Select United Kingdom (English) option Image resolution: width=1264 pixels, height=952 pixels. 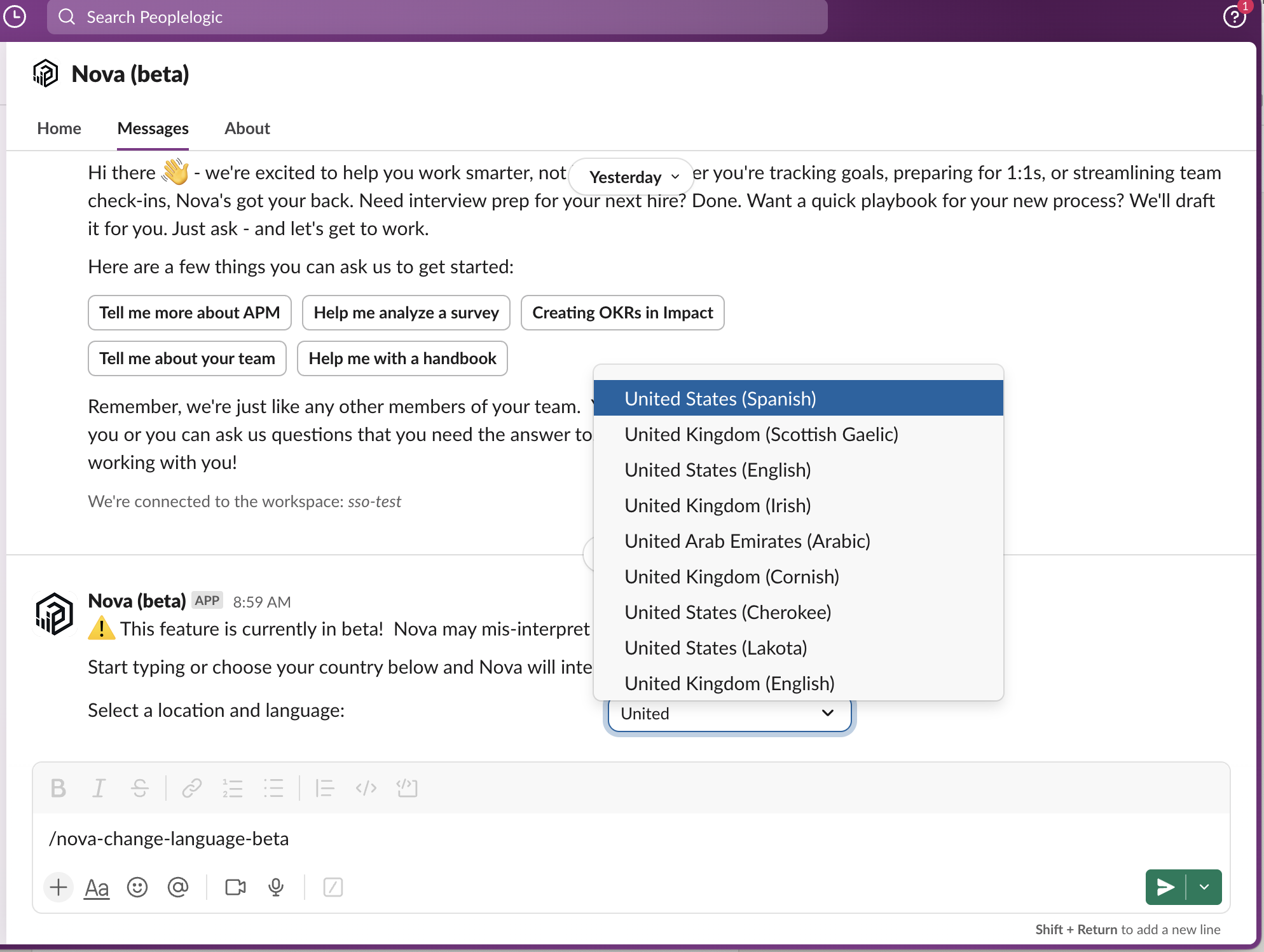[729, 683]
